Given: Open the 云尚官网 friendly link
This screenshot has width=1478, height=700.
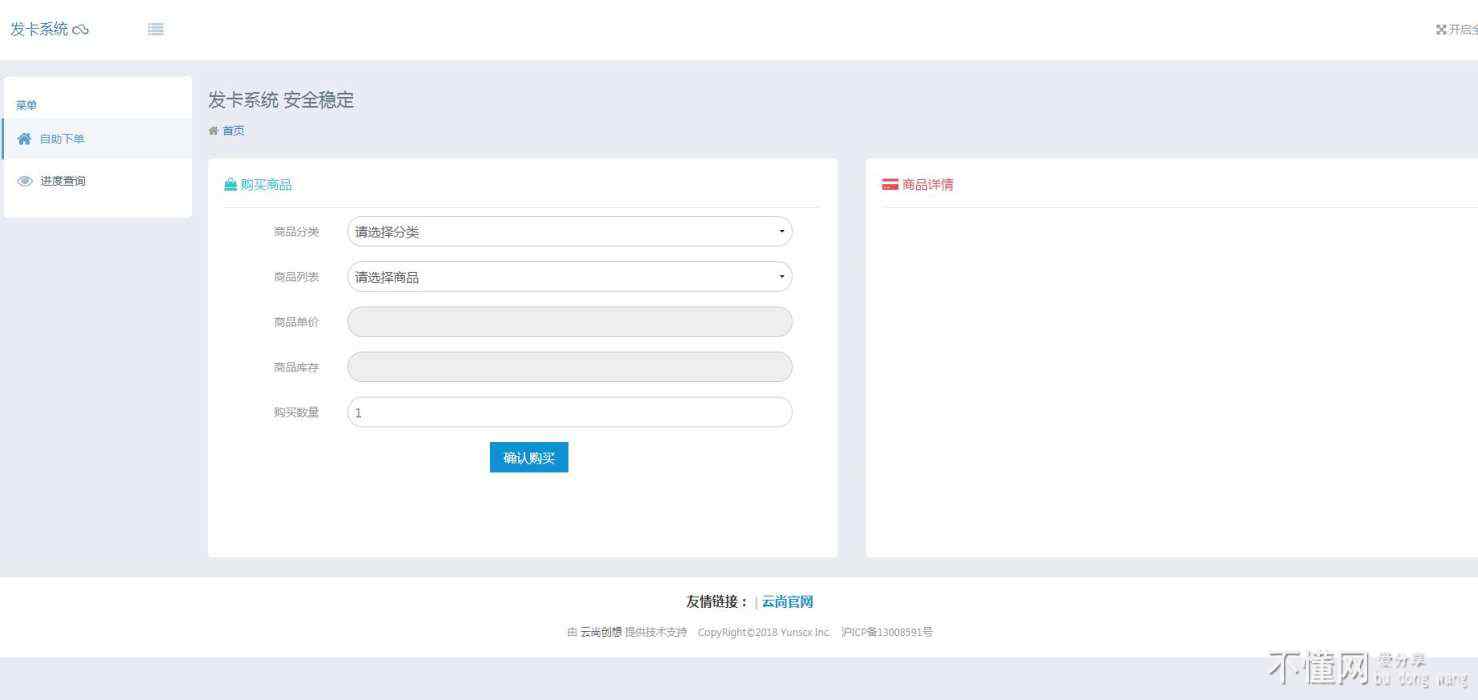Looking at the screenshot, I should 787,602.
